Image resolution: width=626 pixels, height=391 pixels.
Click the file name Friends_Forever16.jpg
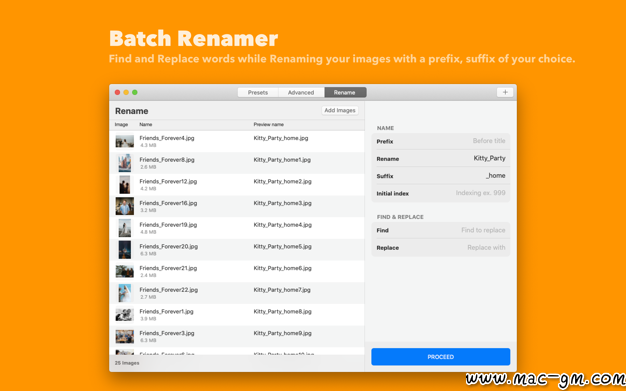(x=168, y=203)
